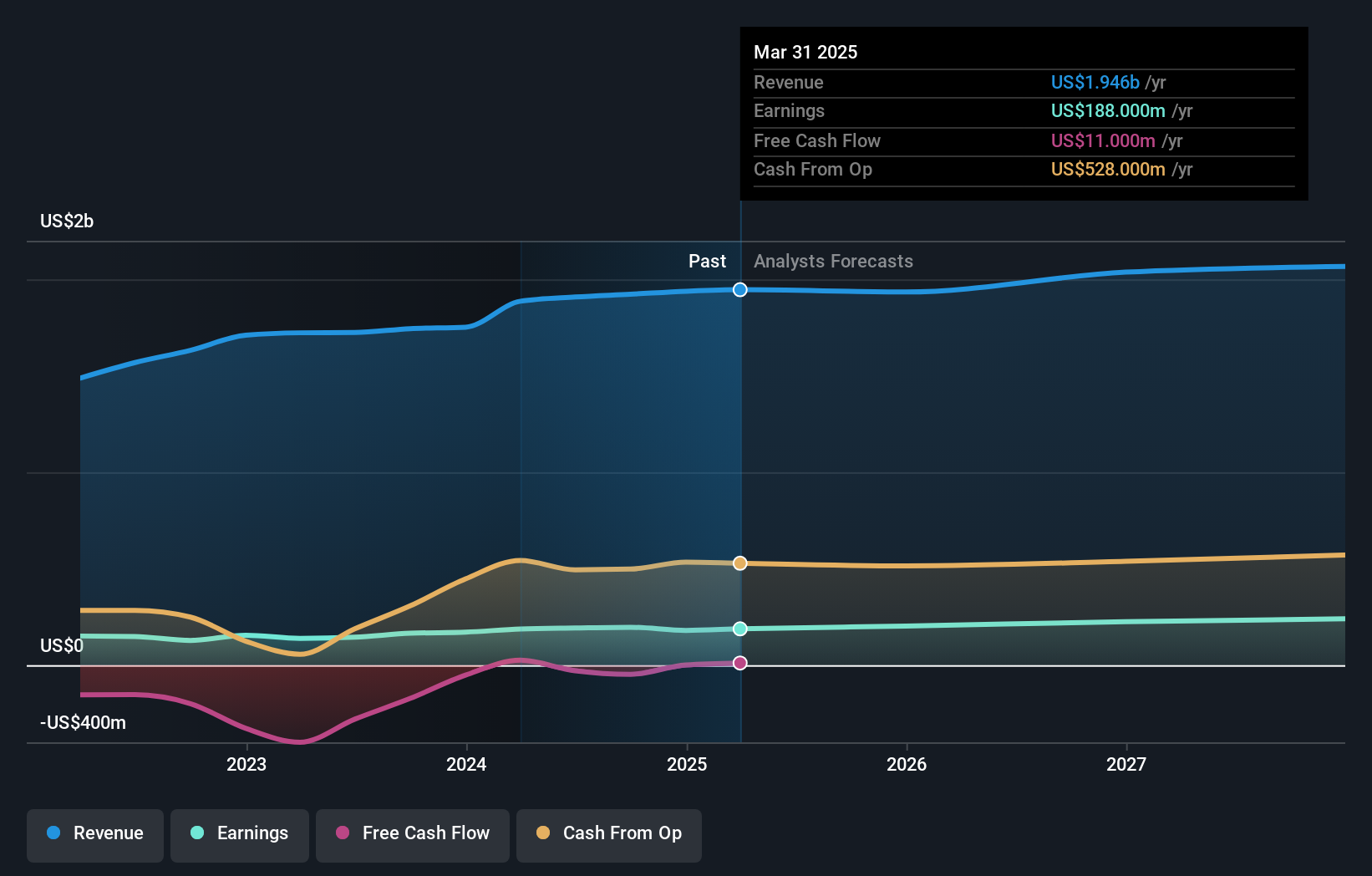The height and width of the screenshot is (876, 1372).
Task: Click the pink dot in Free Cash Flow legend
Action: pos(343,833)
